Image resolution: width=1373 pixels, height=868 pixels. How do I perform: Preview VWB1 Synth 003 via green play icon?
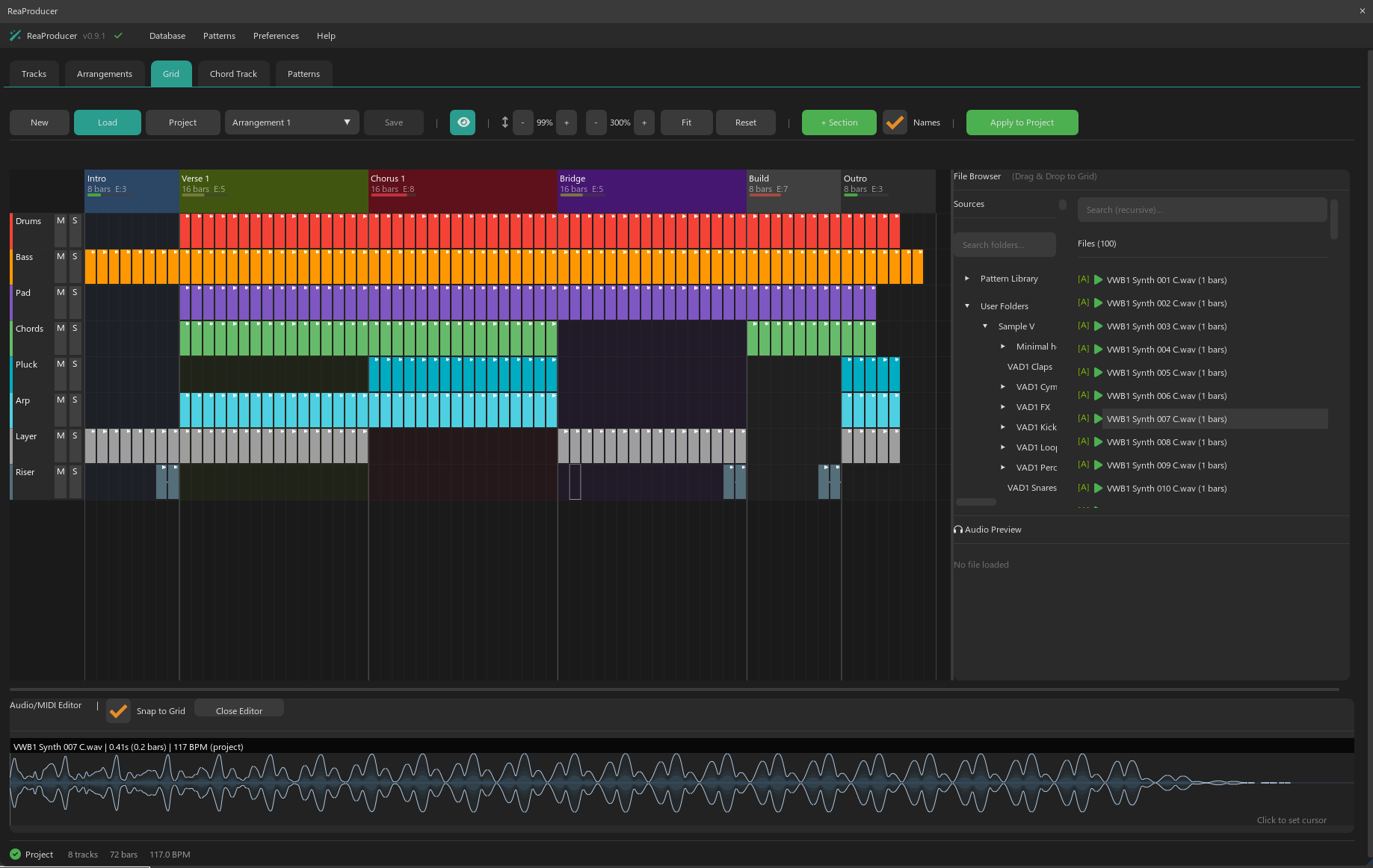tap(1097, 326)
